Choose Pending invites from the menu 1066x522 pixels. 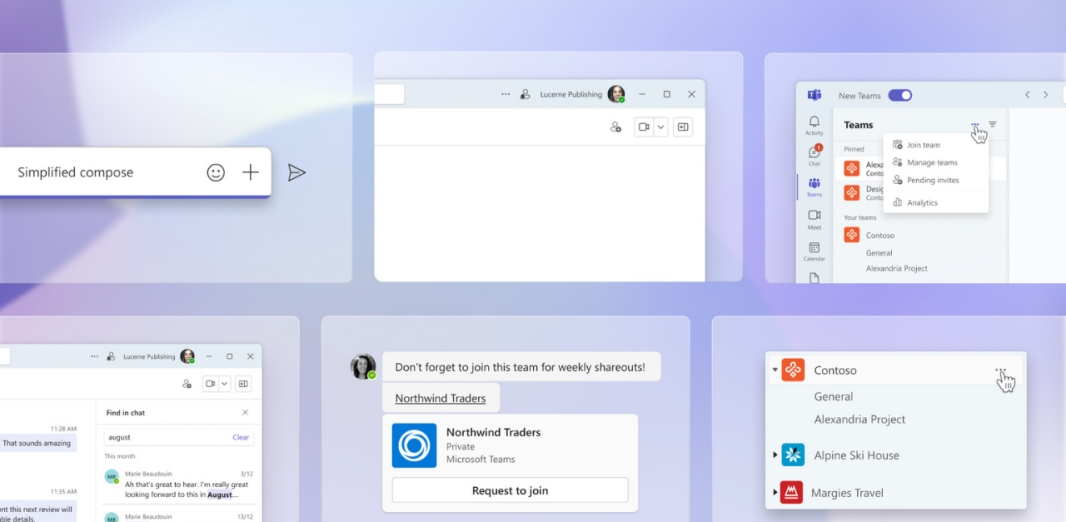click(x=935, y=180)
